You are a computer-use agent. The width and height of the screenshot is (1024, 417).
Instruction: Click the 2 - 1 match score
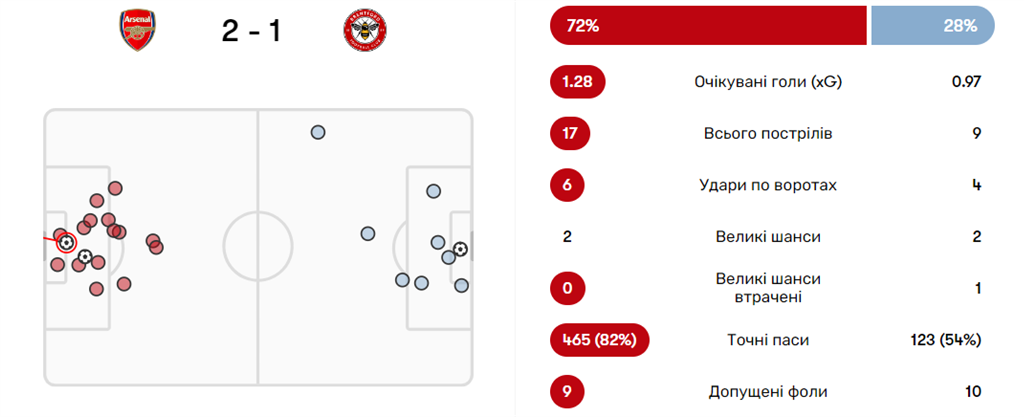(251, 31)
